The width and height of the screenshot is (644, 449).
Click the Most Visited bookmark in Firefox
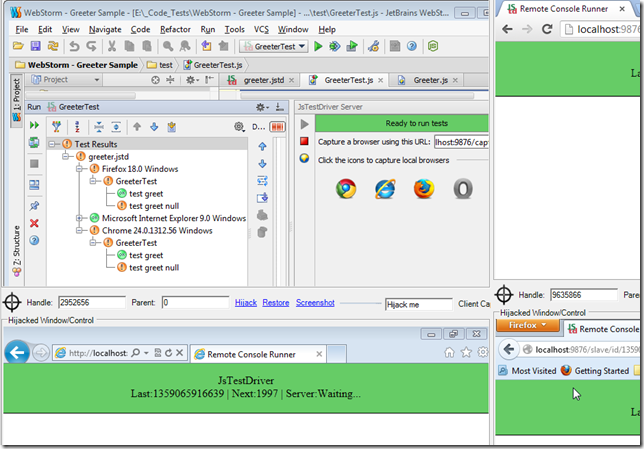[x=527, y=371]
